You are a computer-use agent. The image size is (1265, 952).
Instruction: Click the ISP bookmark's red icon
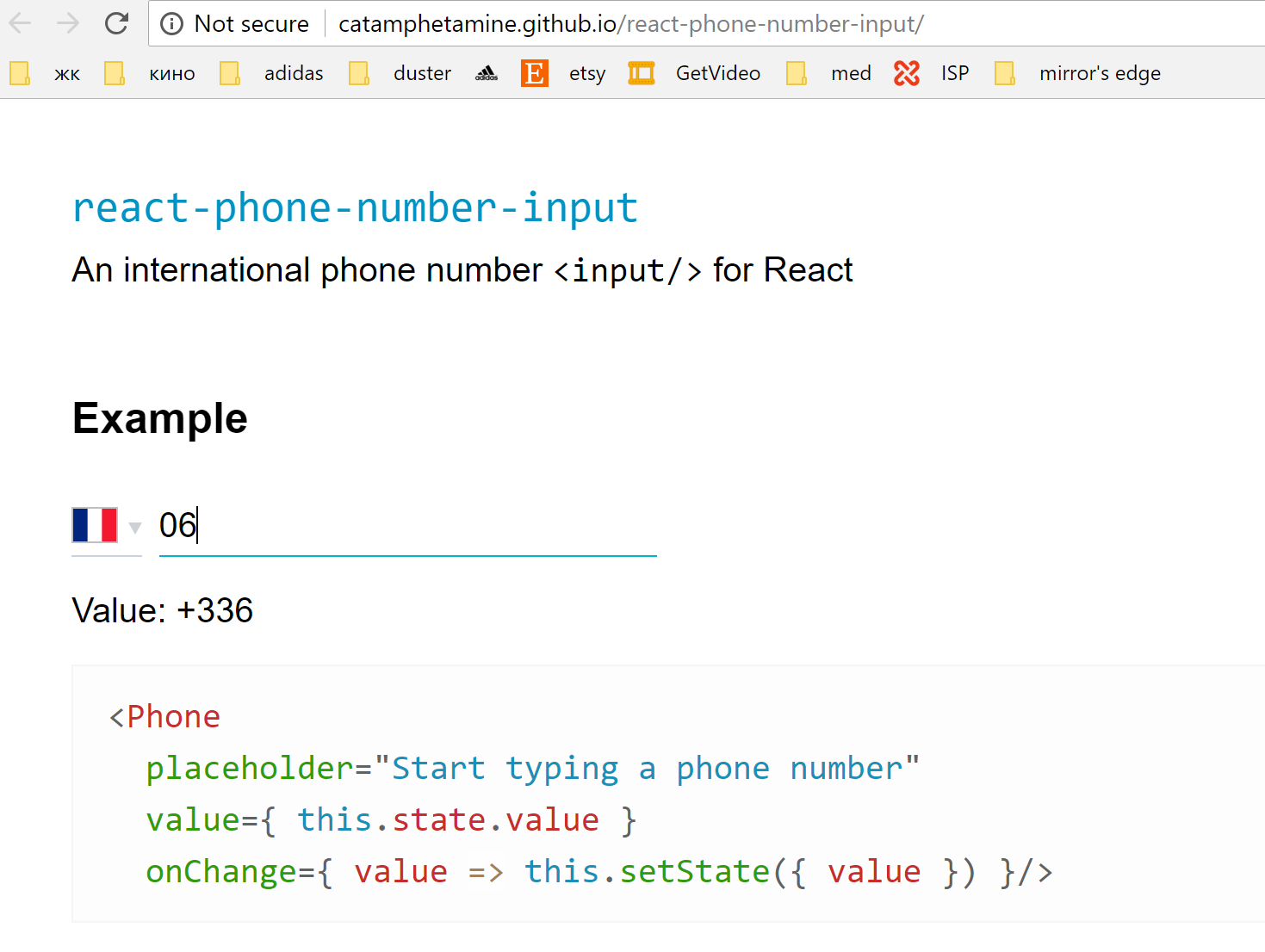[906, 73]
